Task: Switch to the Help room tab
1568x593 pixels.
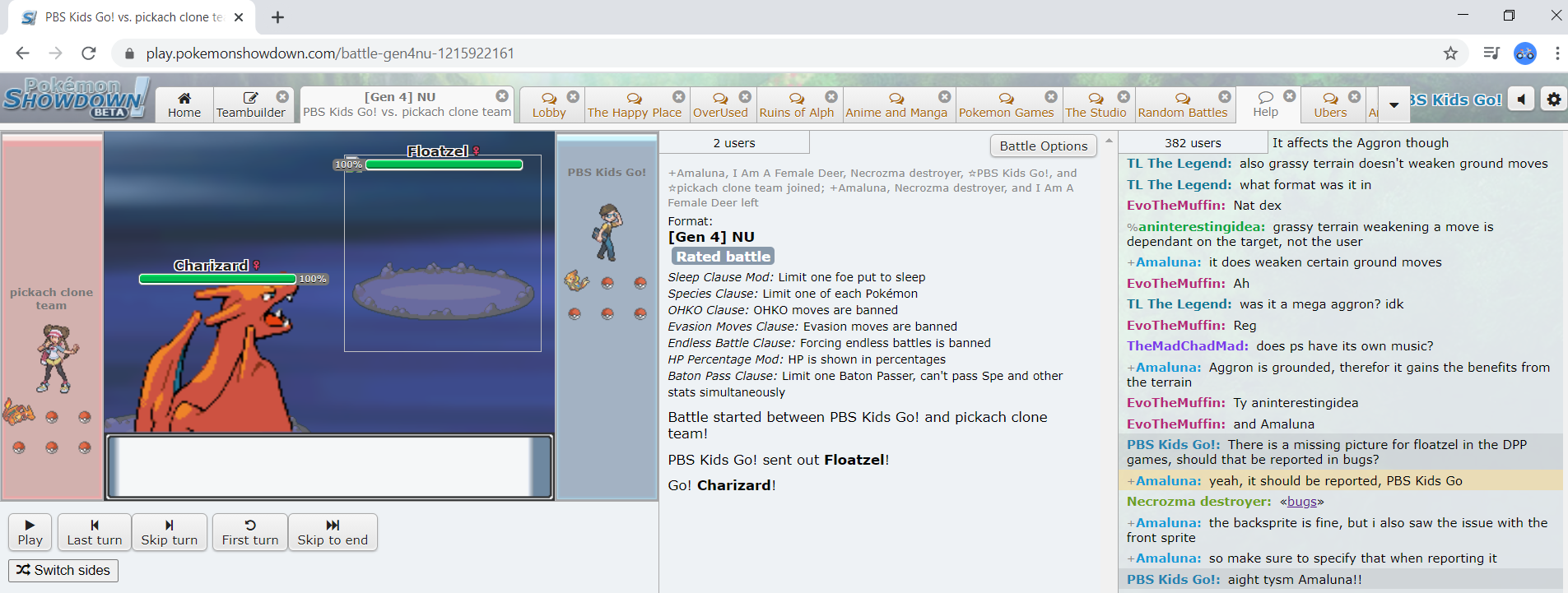Action: click(x=1266, y=105)
